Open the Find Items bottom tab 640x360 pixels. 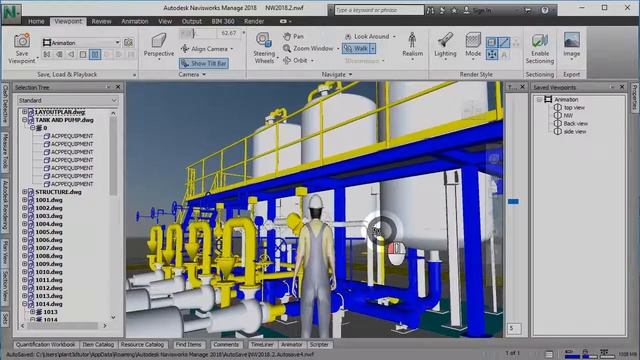pyautogui.click(x=188, y=345)
